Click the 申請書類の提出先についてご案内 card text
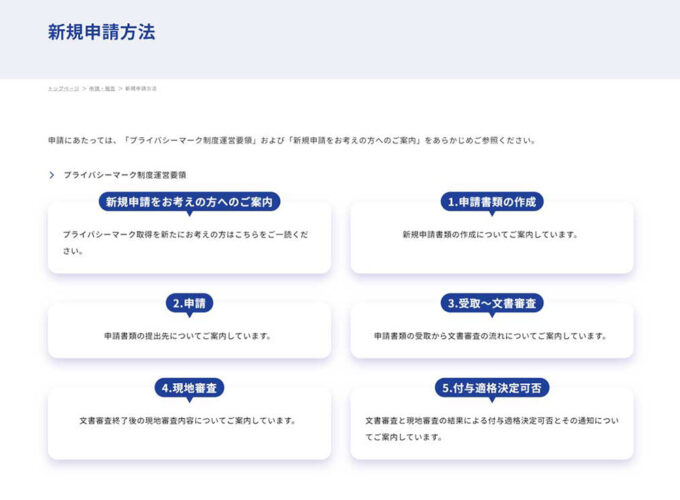The image size is (680, 500). click(x=189, y=336)
